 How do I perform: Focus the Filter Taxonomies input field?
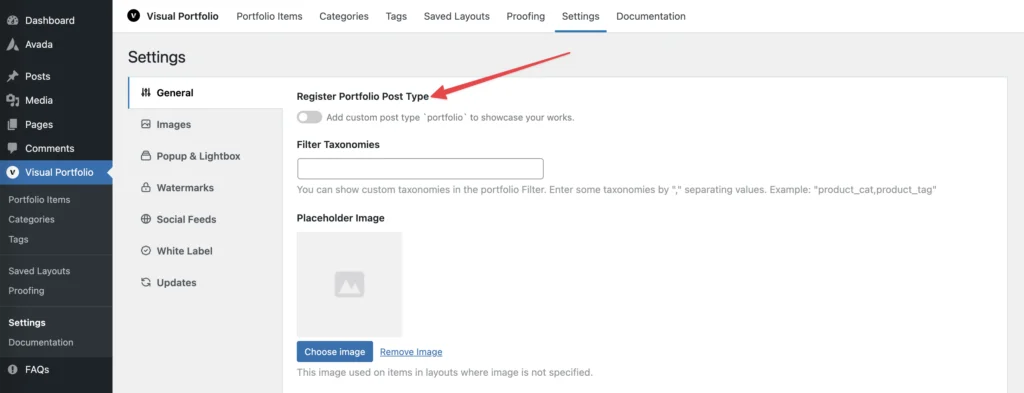pyautogui.click(x=421, y=168)
